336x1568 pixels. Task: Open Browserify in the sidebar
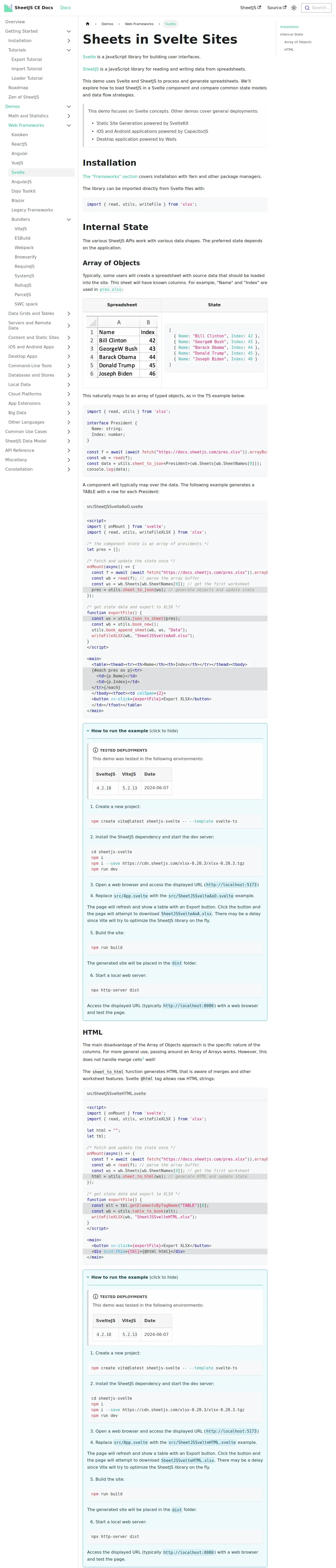(26, 257)
